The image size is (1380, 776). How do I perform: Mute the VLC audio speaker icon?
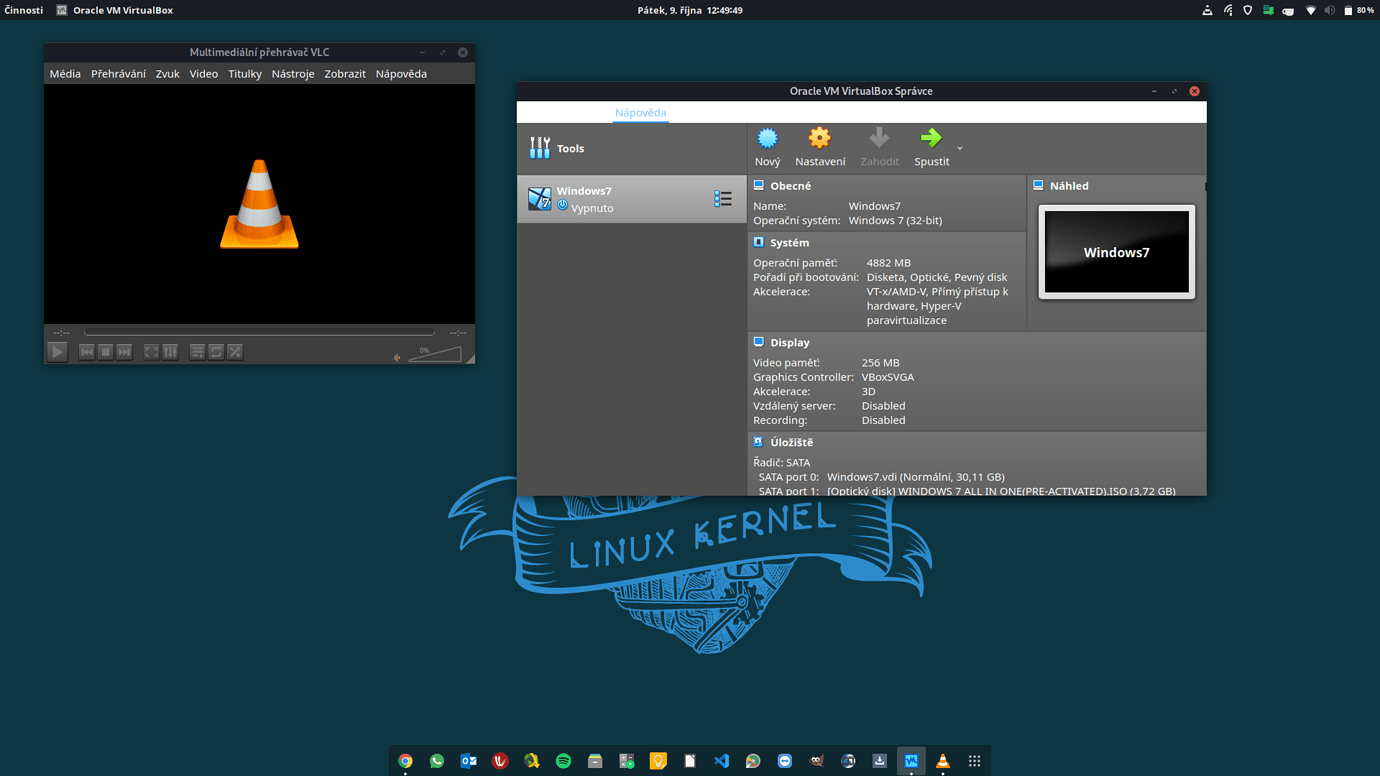pos(398,357)
